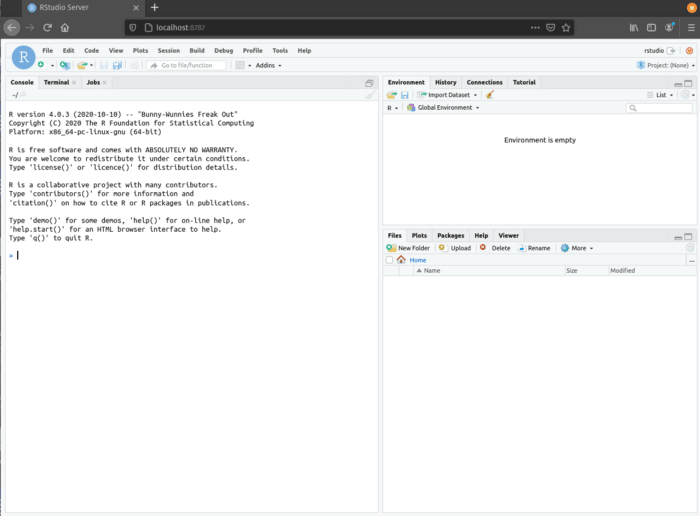Click the Print document icon
Image resolution: width=700 pixels, height=516 pixels.
coord(134,65)
